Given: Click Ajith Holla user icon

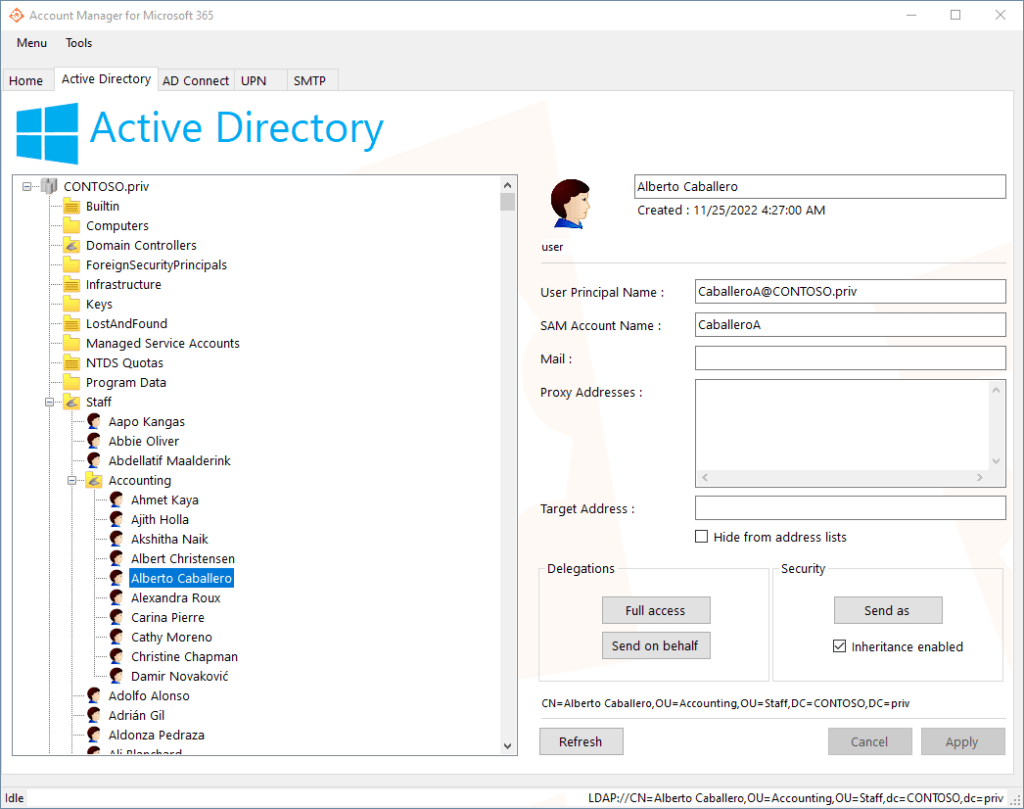Looking at the screenshot, I should [116, 520].
